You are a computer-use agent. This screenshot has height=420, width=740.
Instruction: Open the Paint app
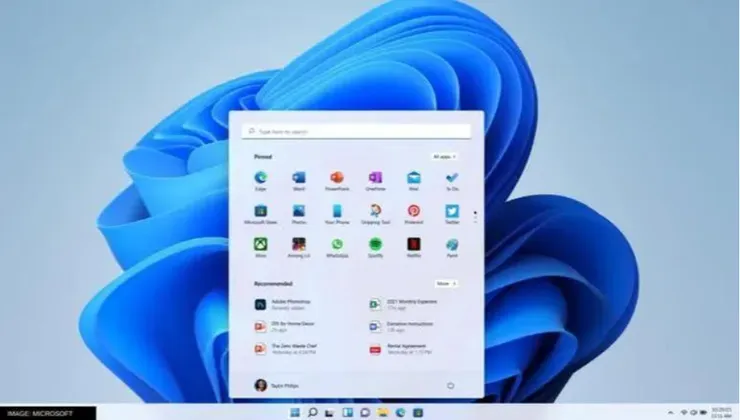[452, 248]
